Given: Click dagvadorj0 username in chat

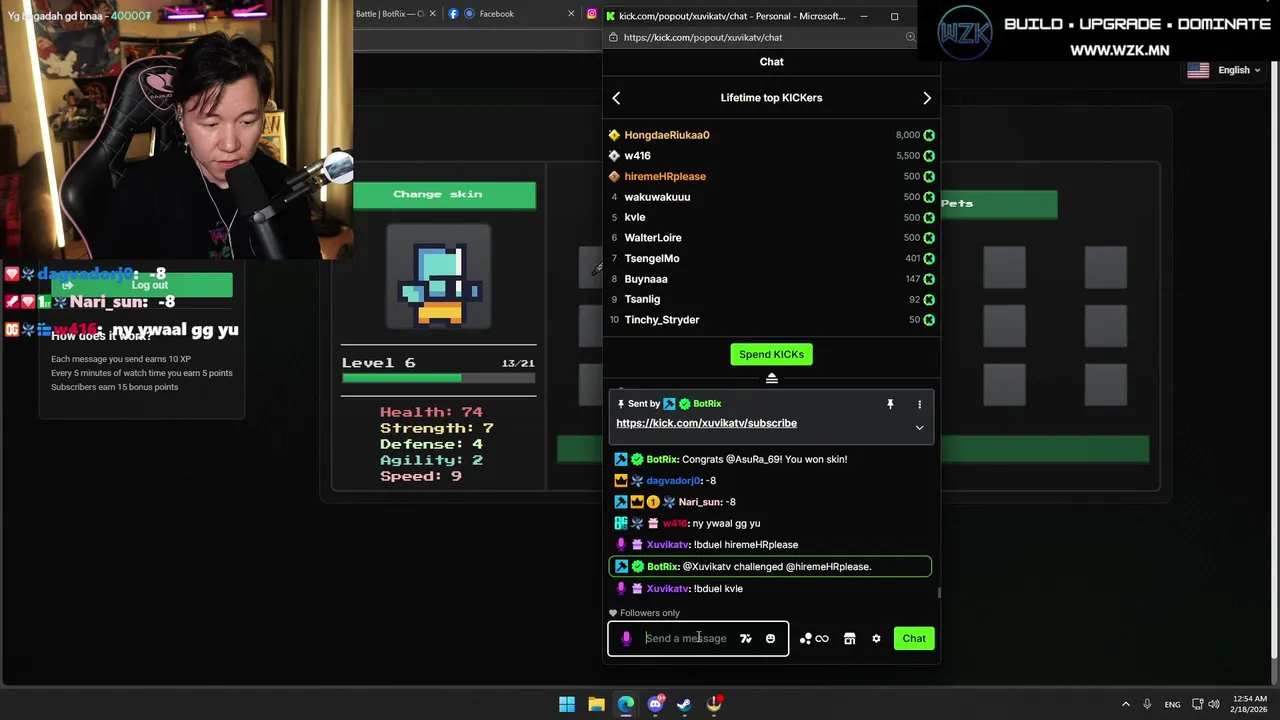Looking at the screenshot, I should pos(674,481).
